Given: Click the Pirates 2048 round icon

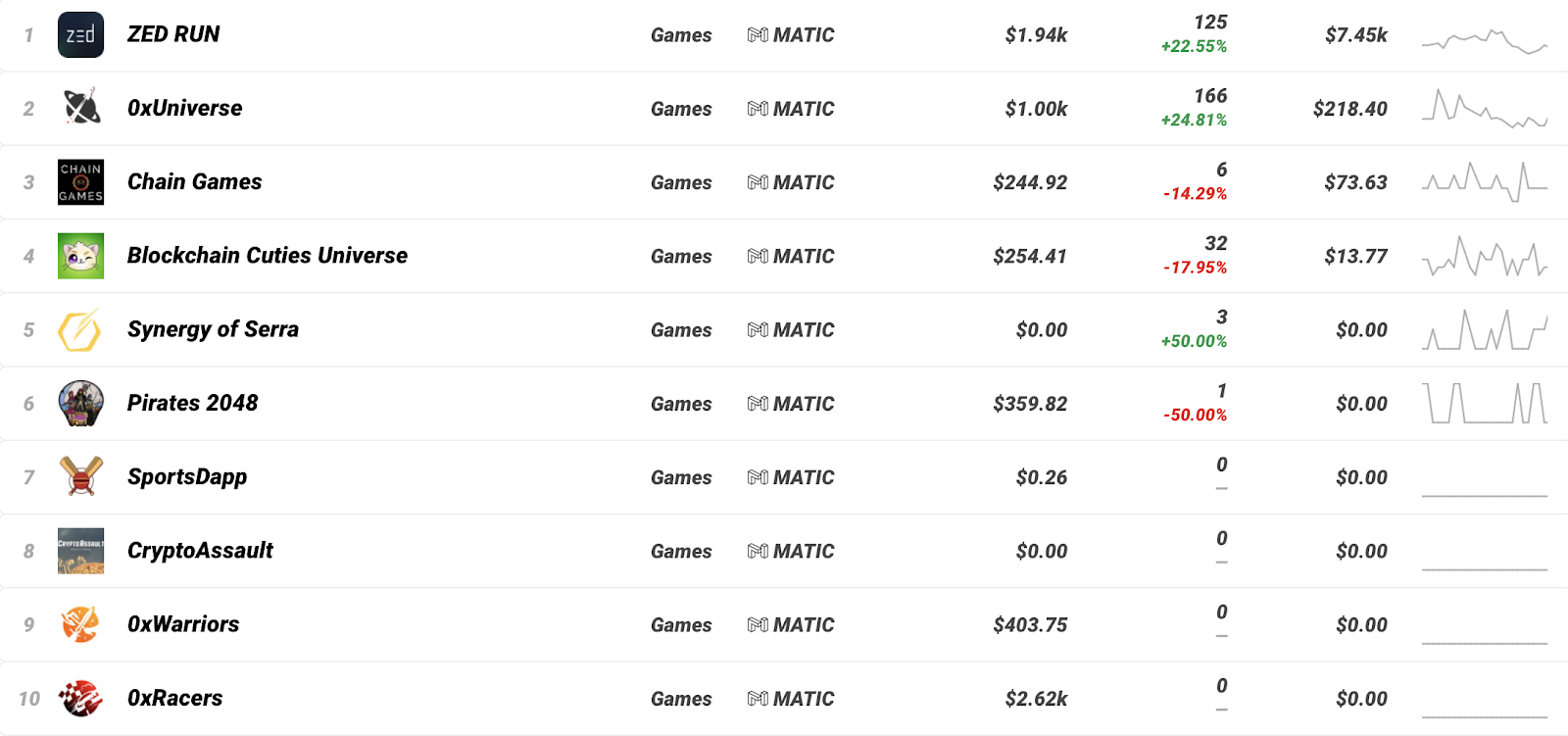Looking at the screenshot, I should 80,404.
